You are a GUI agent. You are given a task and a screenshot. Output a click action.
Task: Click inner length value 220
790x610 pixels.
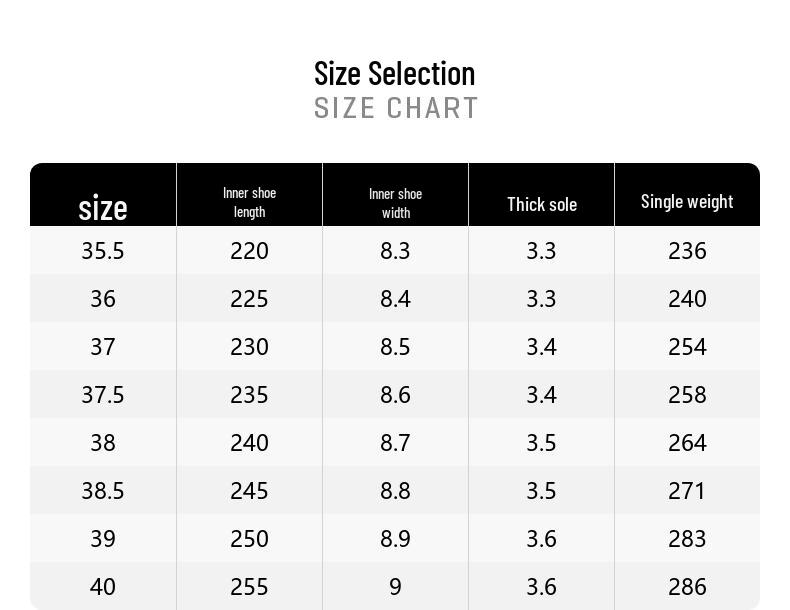pyautogui.click(x=249, y=251)
